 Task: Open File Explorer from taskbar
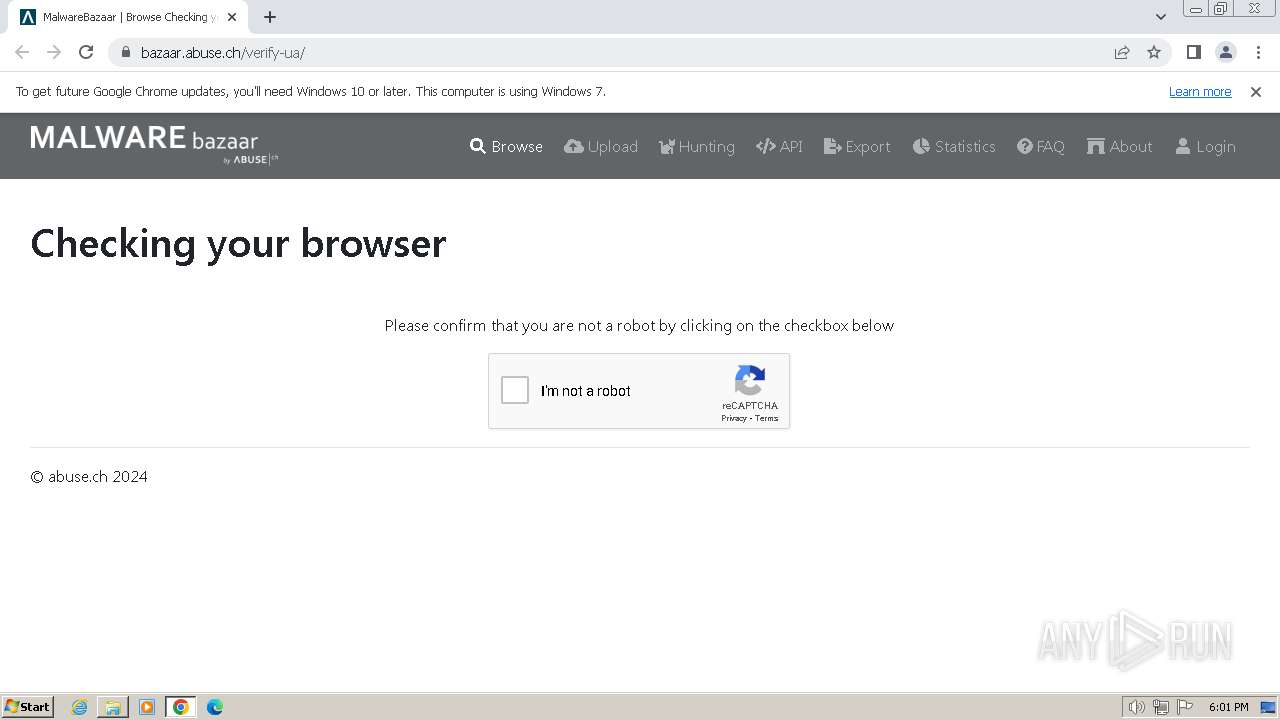click(113, 707)
